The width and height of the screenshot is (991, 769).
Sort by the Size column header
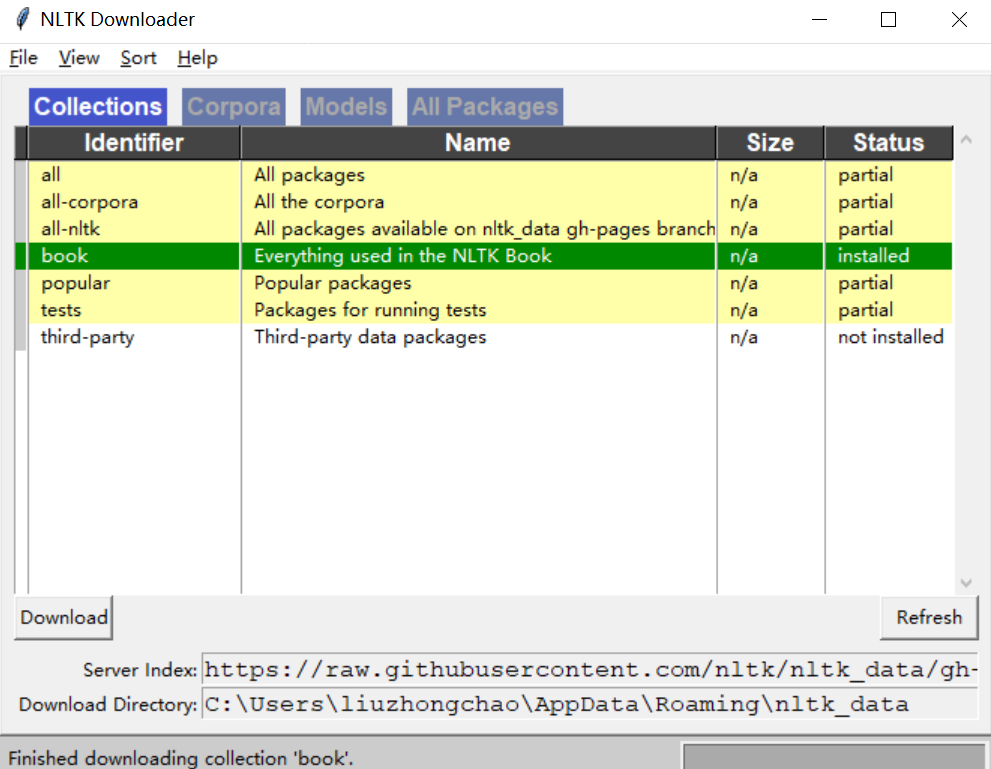tap(770, 143)
